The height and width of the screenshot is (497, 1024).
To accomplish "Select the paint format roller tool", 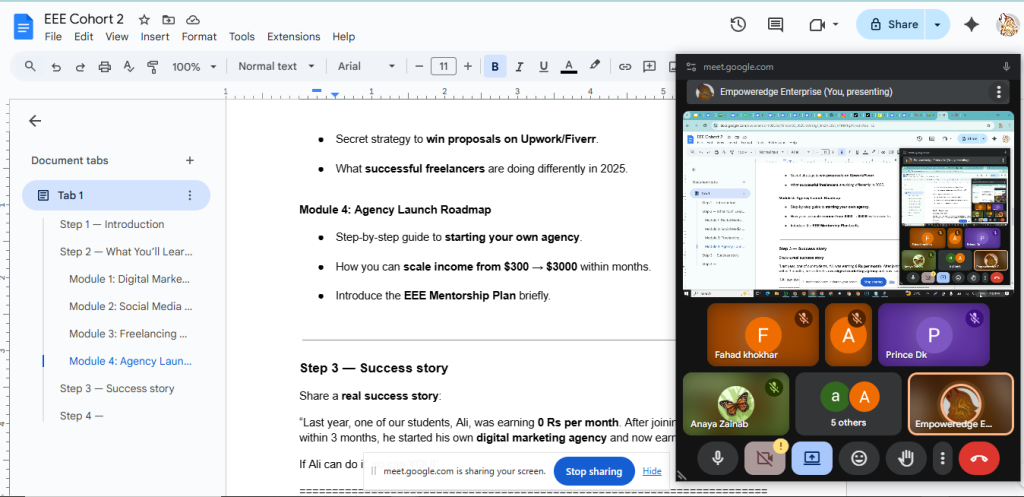I will tap(153, 67).
